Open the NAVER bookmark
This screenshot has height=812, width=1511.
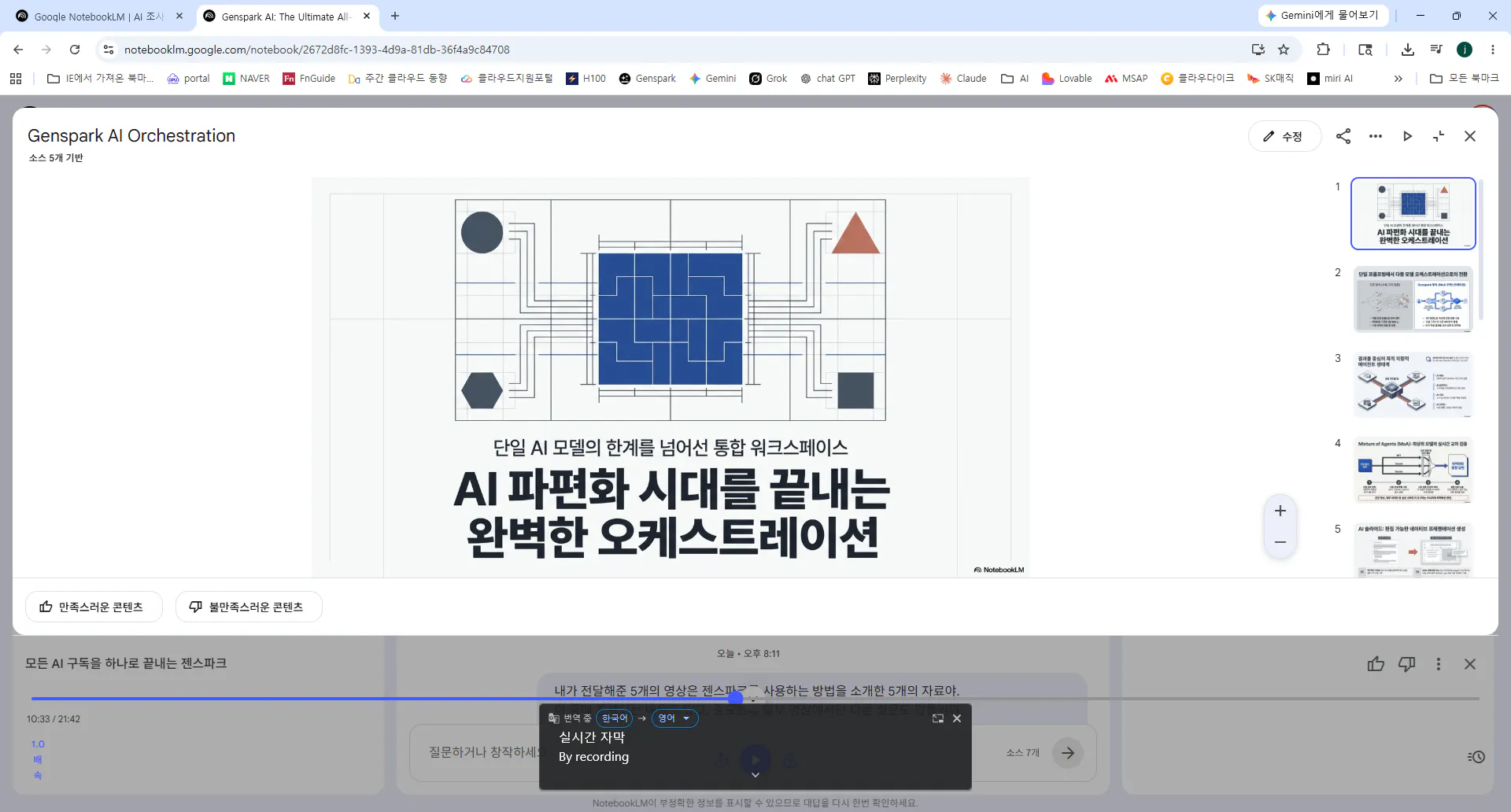pyautogui.click(x=246, y=79)
